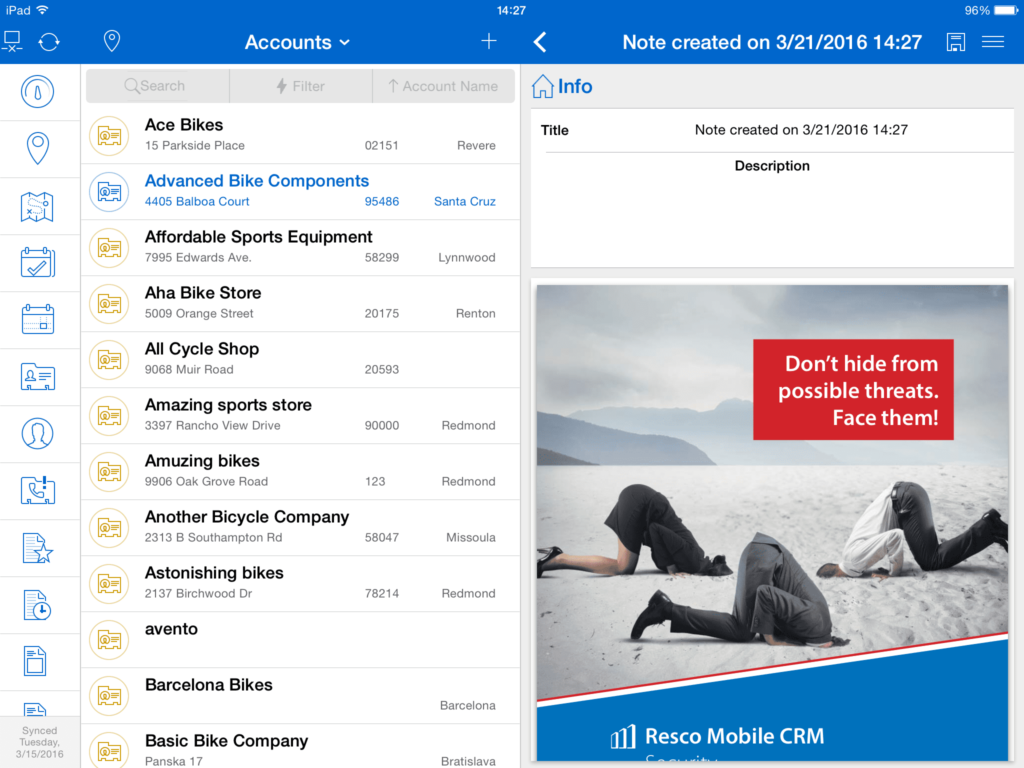Open the Advanced Bike Components account
The width and height of the screenshot is (1024, 768).
coord(256,190)
